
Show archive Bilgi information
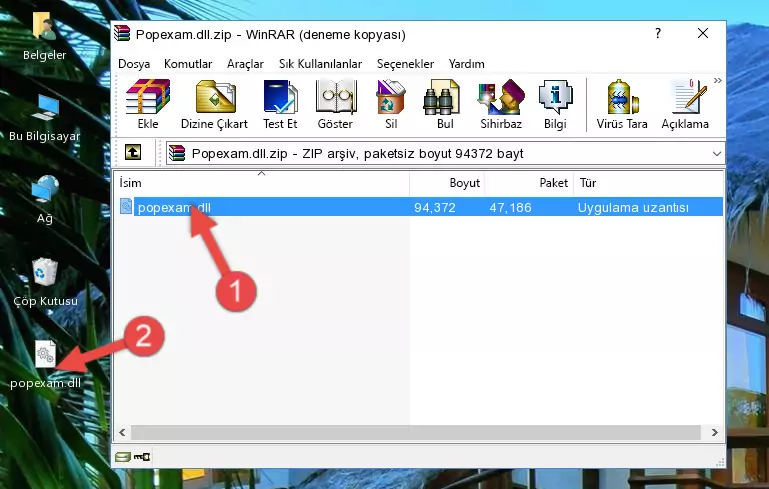555,104
